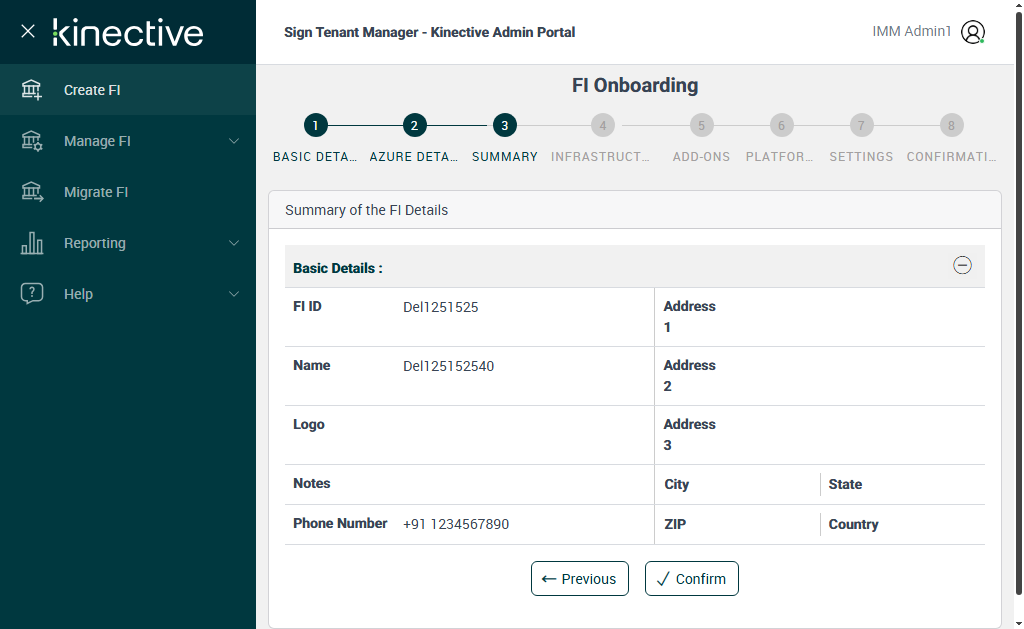Click the Previous button

(x=579, y=579)
